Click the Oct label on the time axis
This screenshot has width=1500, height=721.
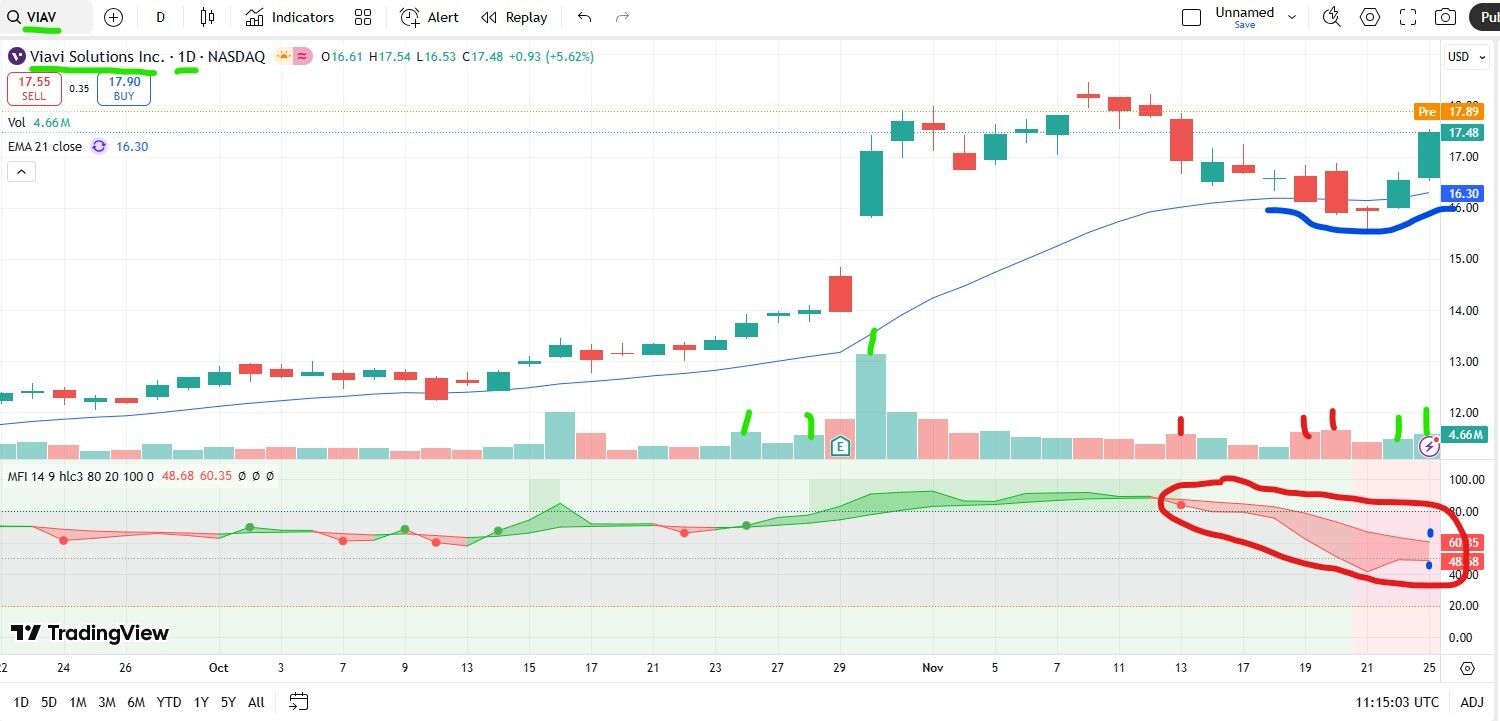[x=219, y=668]
